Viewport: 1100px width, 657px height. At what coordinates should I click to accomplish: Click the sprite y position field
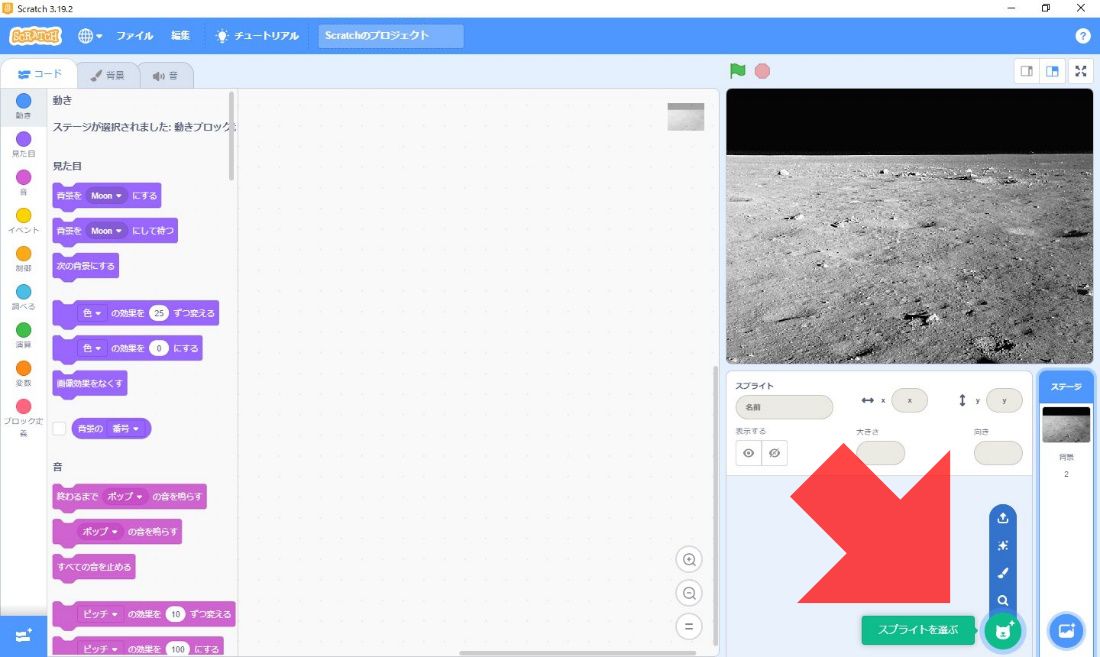click(x=1004, y=400)
